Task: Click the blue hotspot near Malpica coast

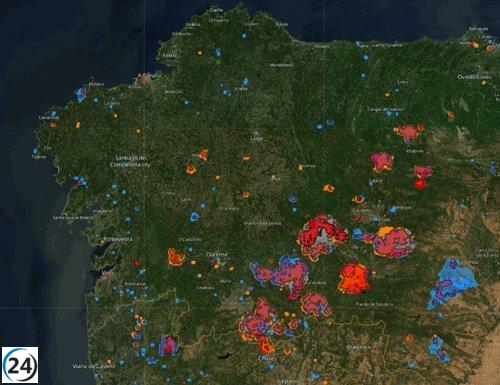Action: coord(81,94)
